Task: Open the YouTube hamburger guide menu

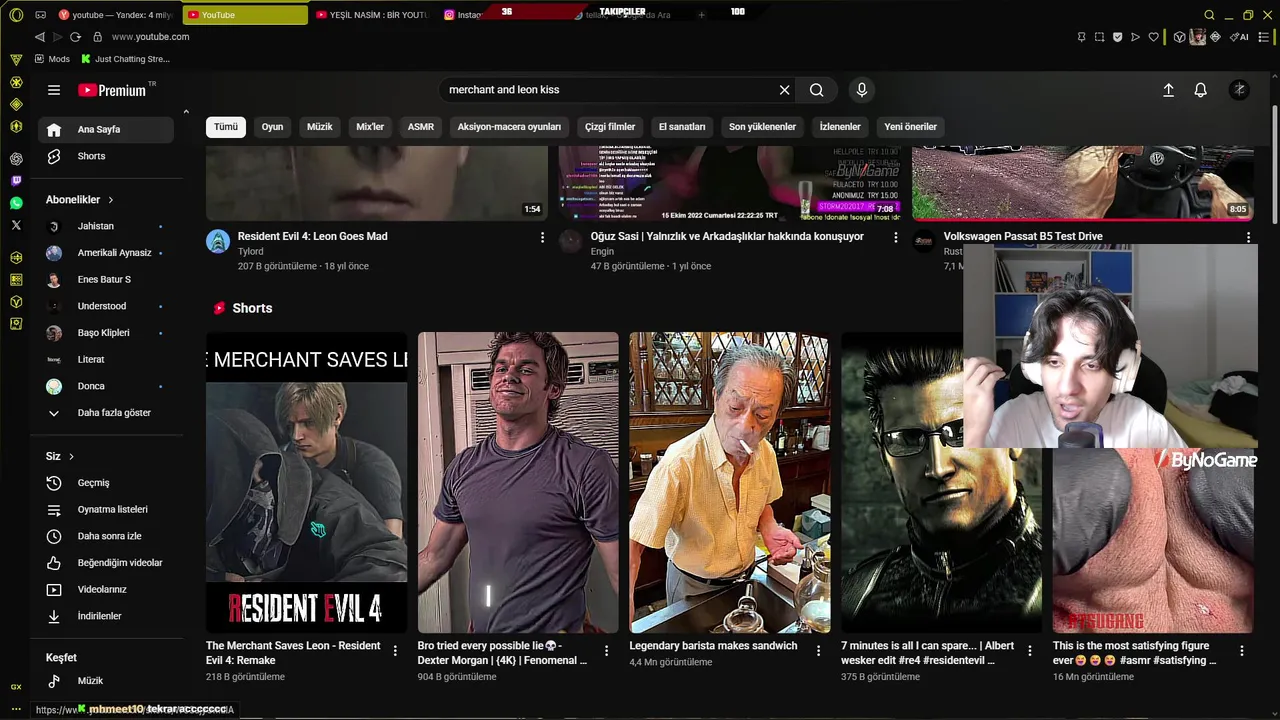Action: click(54, 90)
